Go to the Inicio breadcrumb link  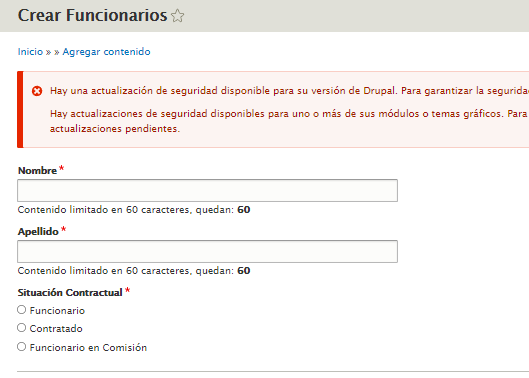tap(30, 52)
